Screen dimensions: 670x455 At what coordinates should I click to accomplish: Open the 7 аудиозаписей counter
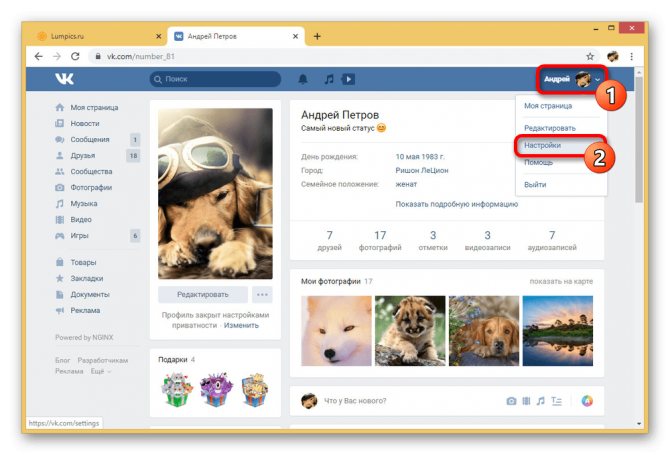(552, 241)
